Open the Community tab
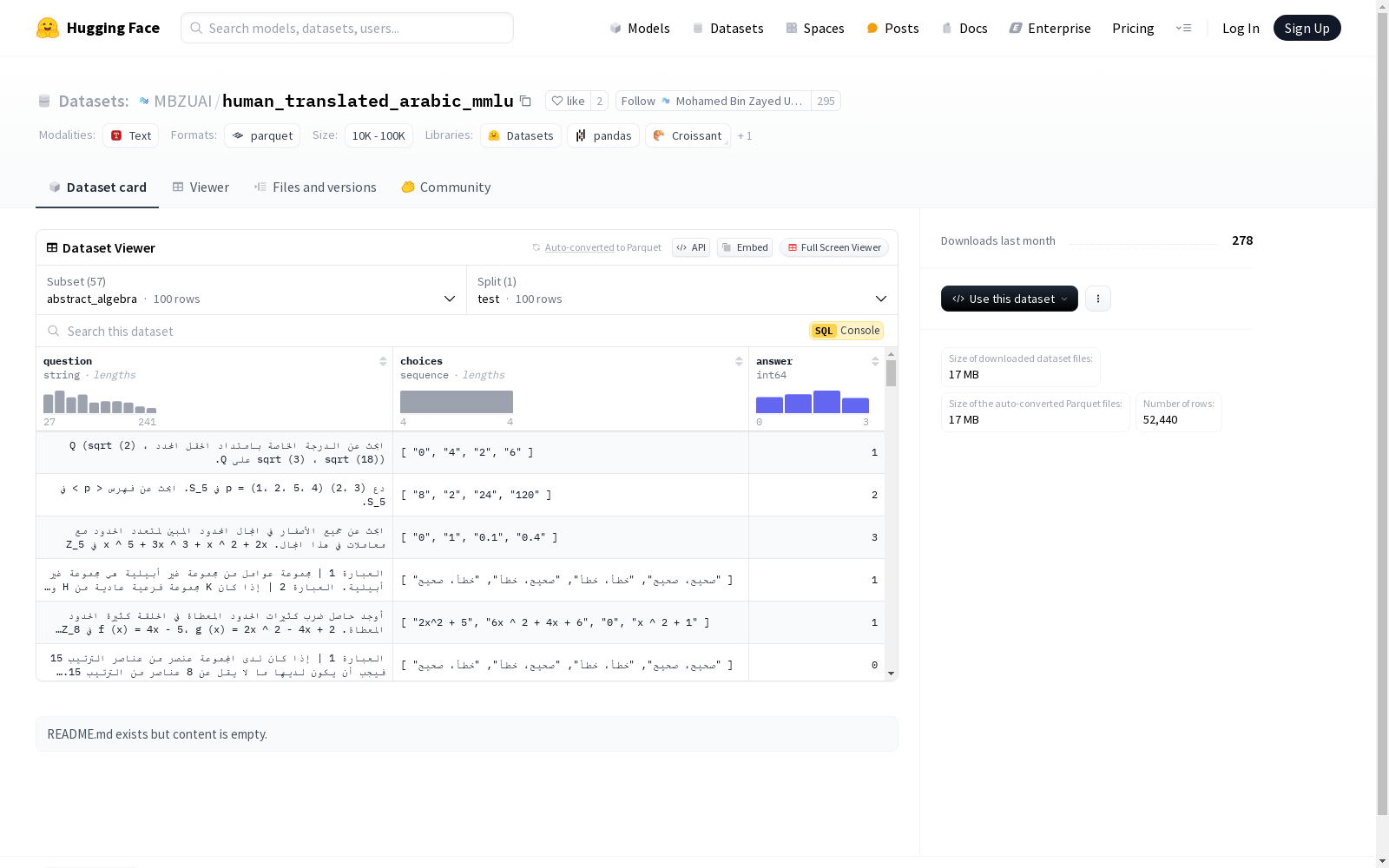 click(x=446, y=187)
